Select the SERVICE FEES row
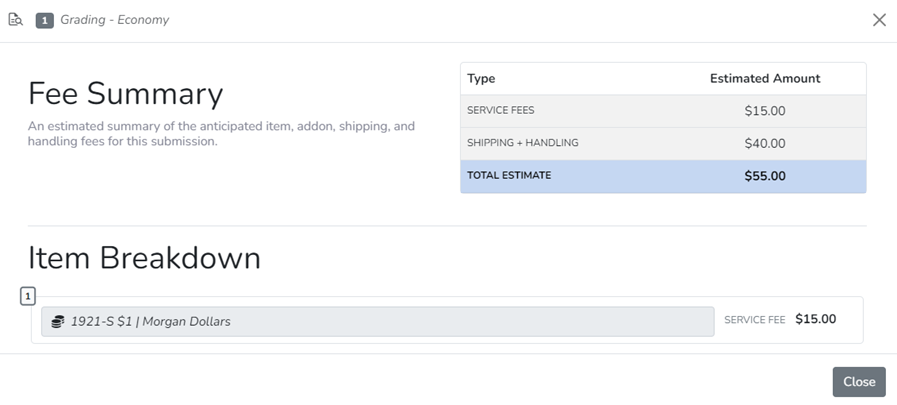Screen dimensions: 897x405 tap(663, 111)
